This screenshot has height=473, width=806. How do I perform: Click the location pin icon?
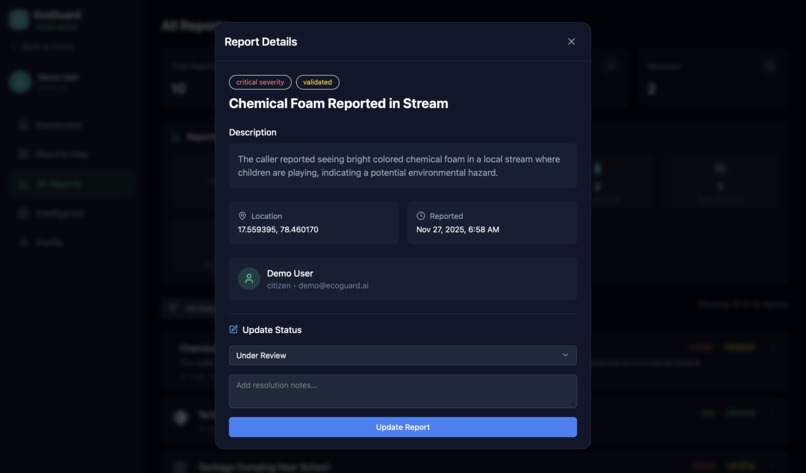click(243, 216)
